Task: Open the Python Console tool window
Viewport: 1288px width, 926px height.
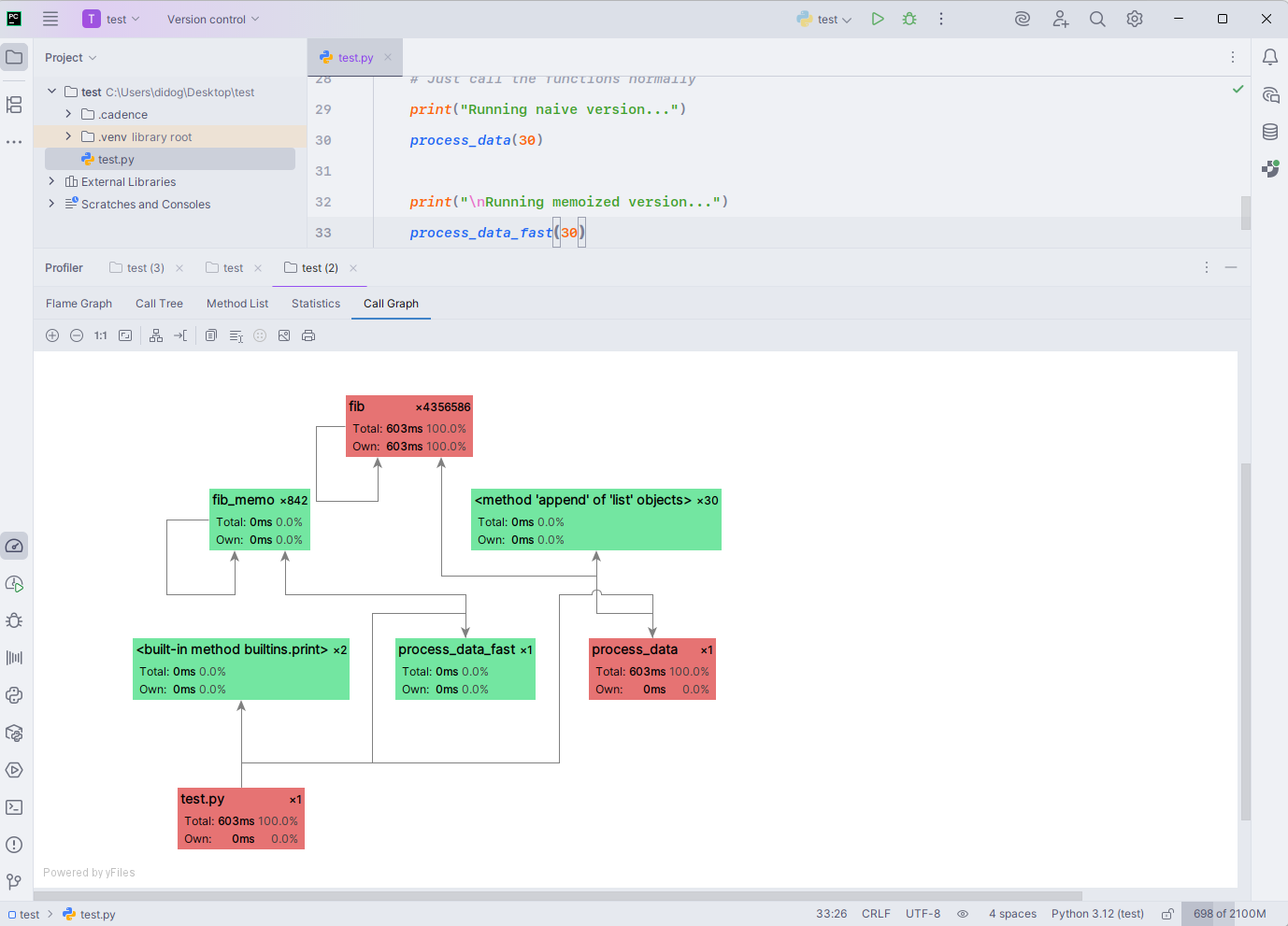Action: (x=14, y=695)
